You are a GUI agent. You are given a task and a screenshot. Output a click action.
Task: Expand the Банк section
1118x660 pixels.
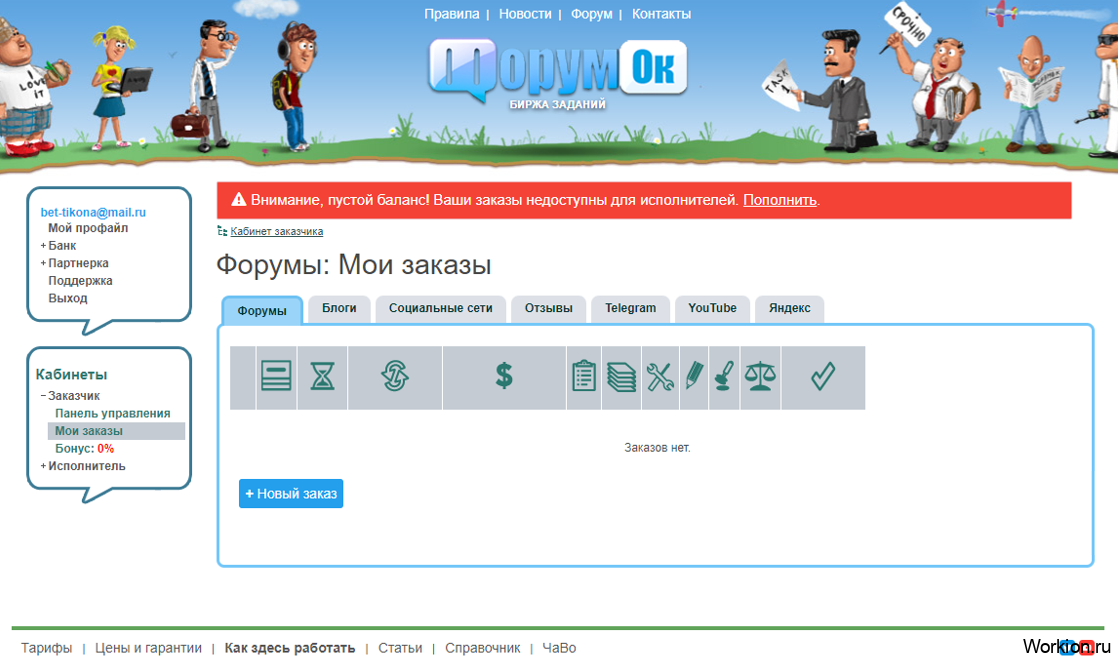(x=61, y=245)
